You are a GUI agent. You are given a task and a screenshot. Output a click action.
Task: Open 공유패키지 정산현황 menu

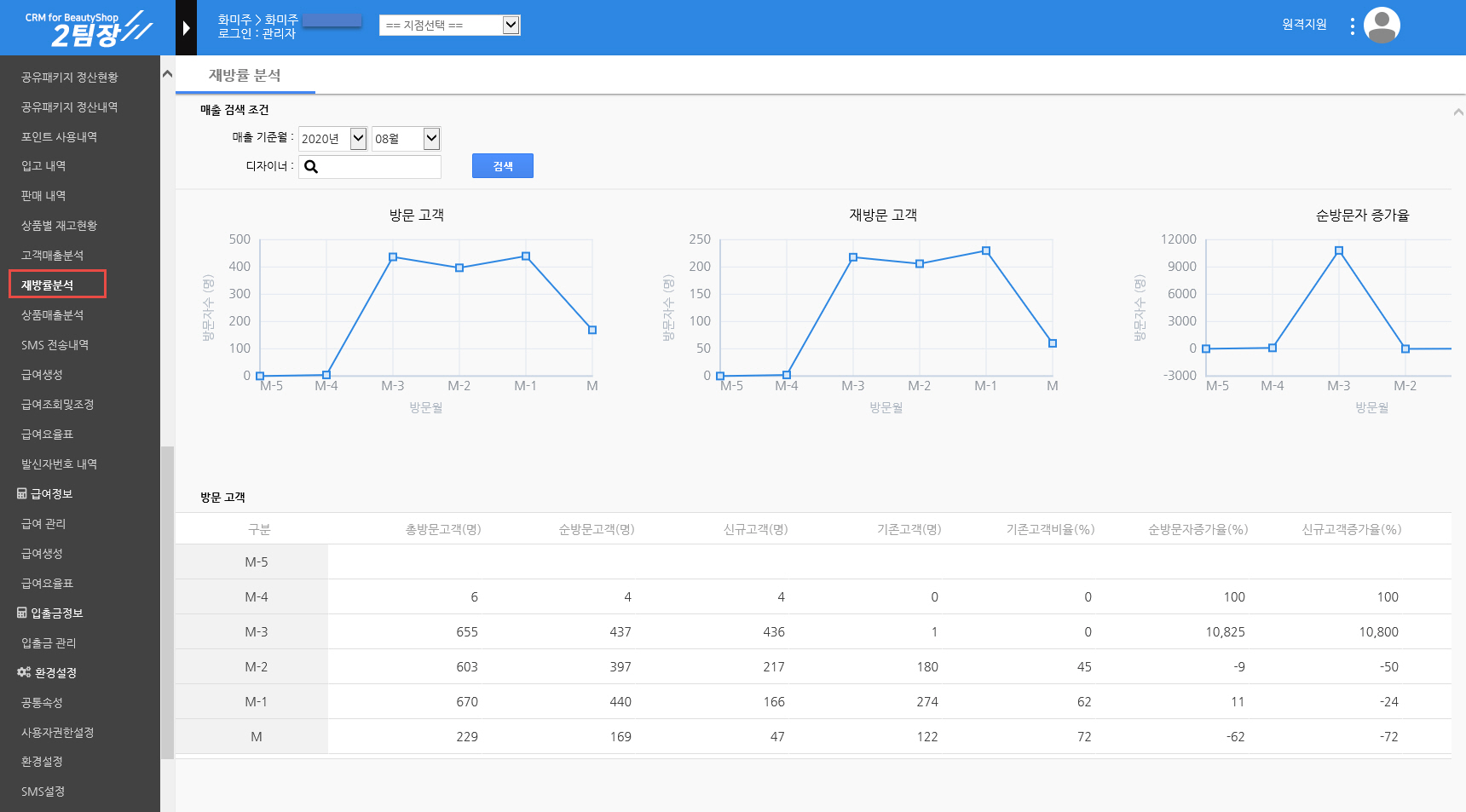coord(70,78)
